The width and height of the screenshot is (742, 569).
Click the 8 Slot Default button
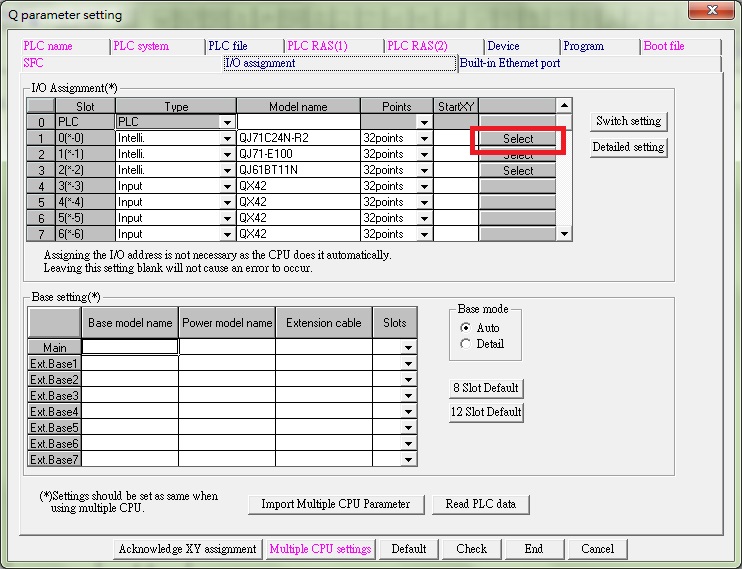[487, 388]
